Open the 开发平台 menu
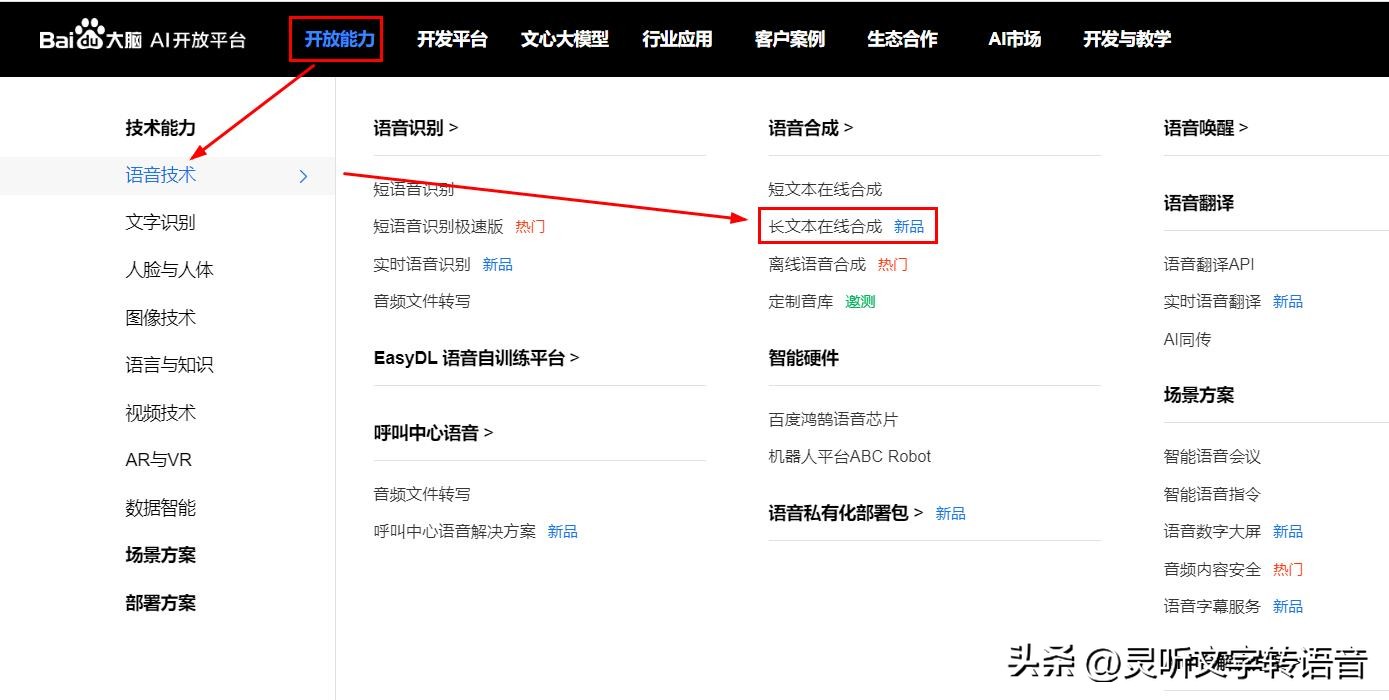The width and height of the screenshot is (1389, 700). point(452,39)
